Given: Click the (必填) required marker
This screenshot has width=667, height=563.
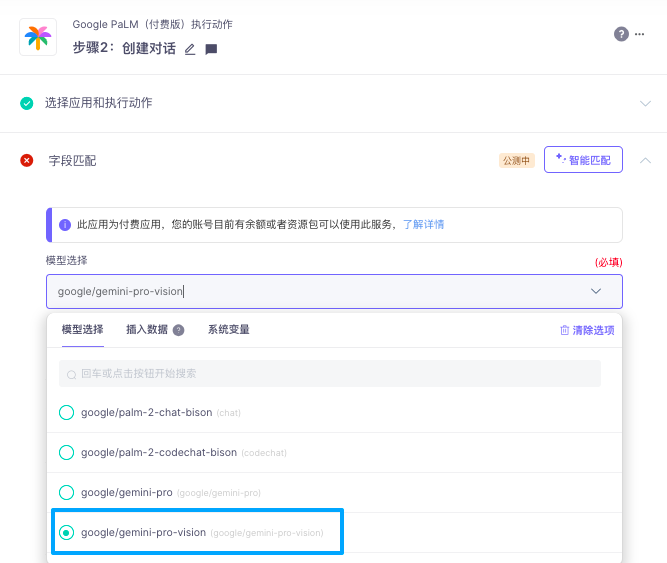Looking at the screenshot, I should [x=608, y=262].
